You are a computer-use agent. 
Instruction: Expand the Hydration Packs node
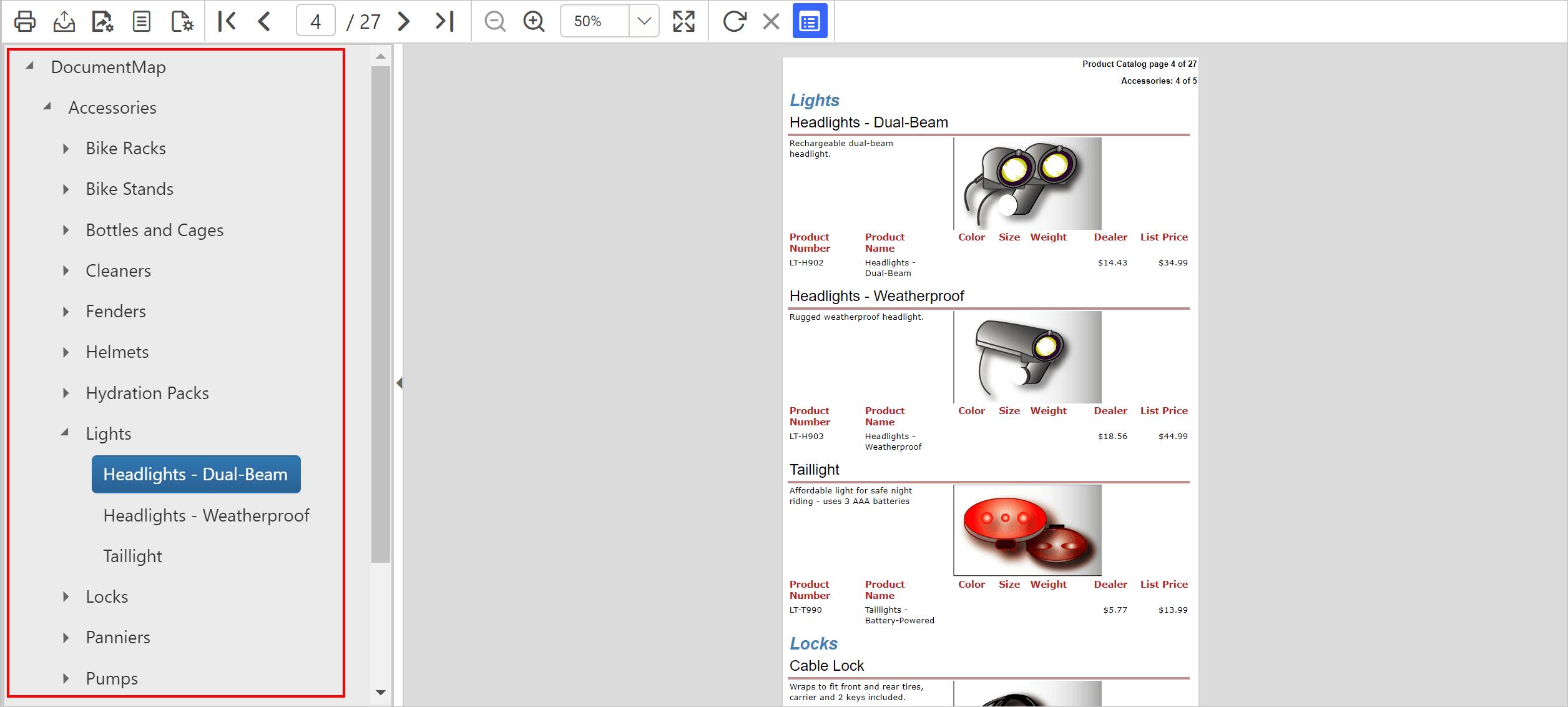click(66, 393)
